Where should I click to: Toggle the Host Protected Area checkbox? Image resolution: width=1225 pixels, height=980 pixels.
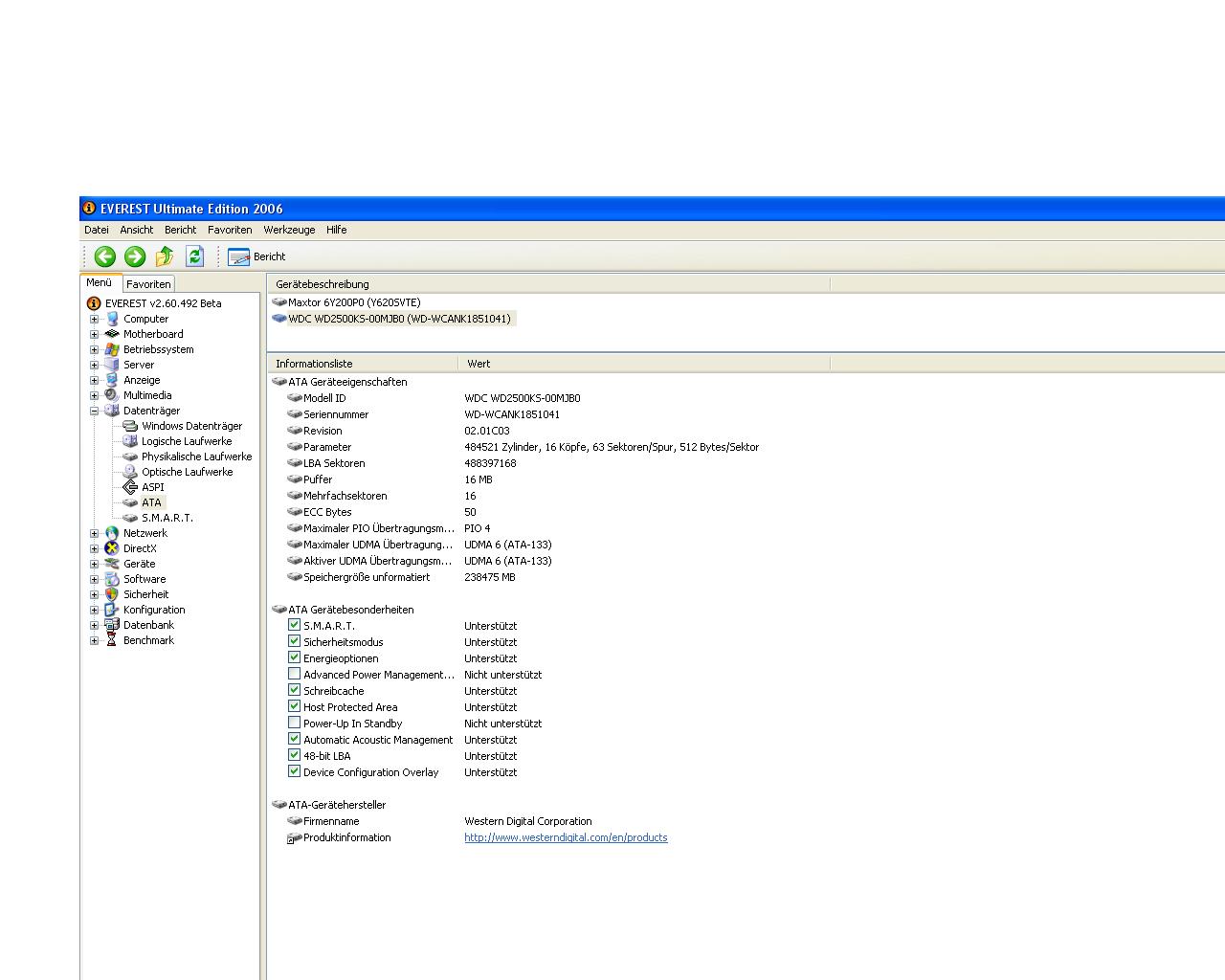click(295, 706)
